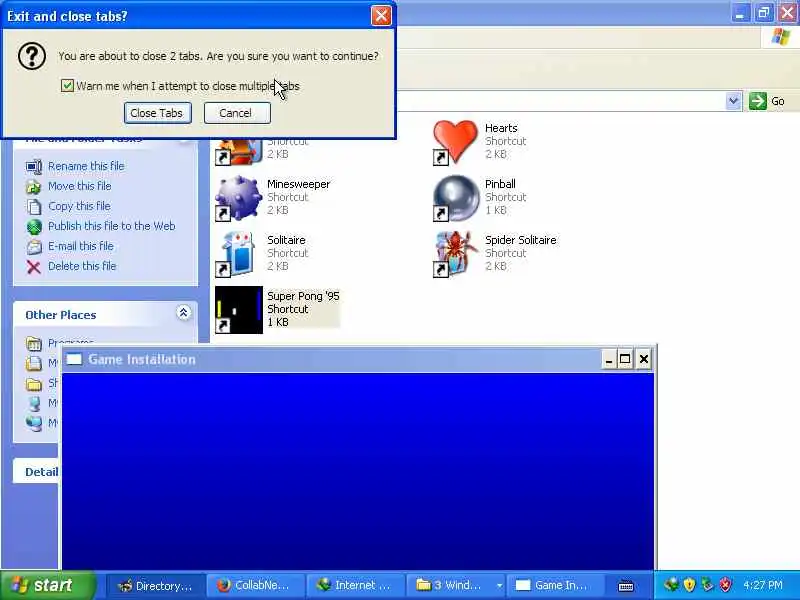Click the globe Publish icon in tasks pane
The height and width of the screenshot is (600, 800).
coord(34,227)
